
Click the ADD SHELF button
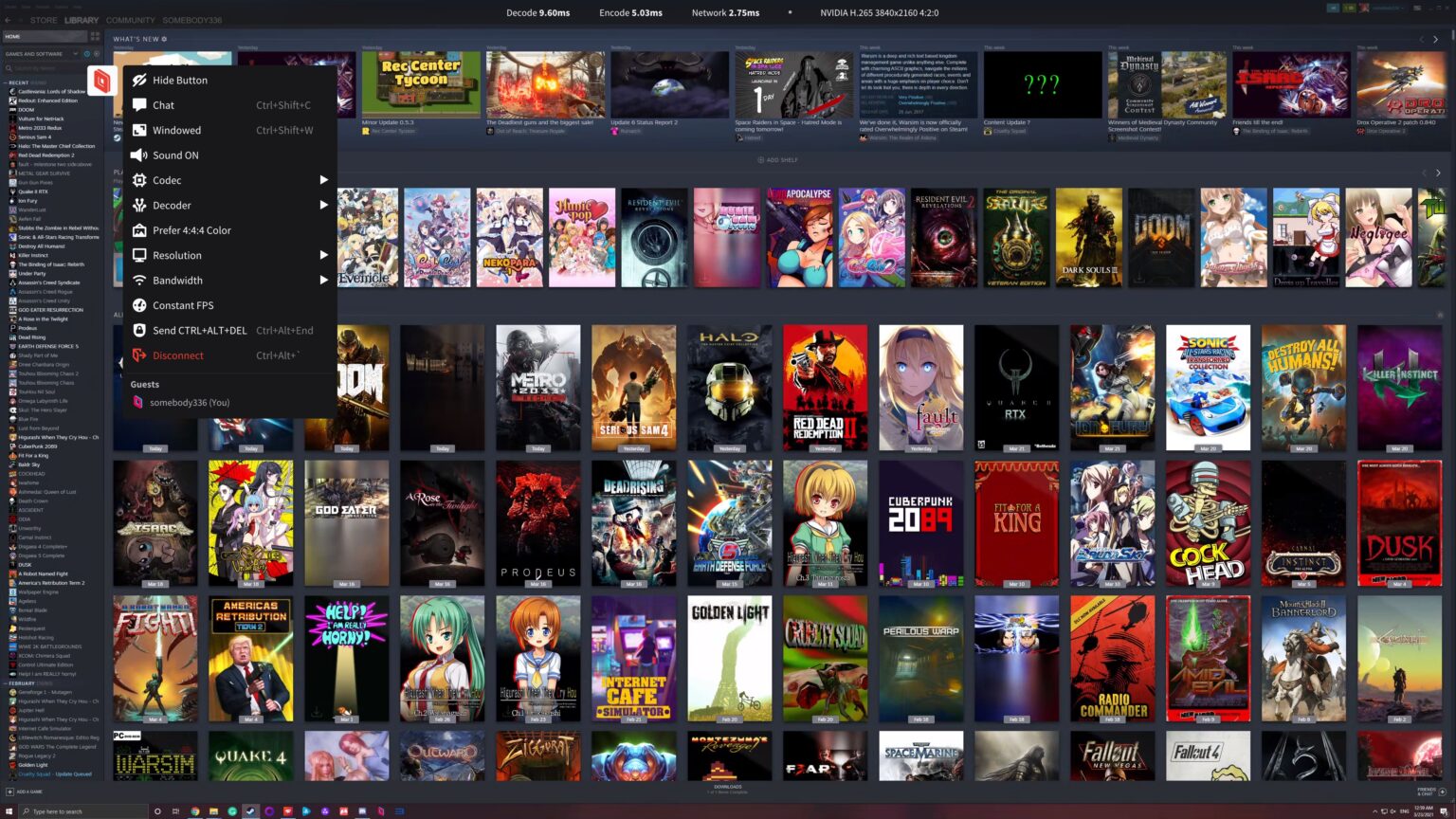(777, 159)
